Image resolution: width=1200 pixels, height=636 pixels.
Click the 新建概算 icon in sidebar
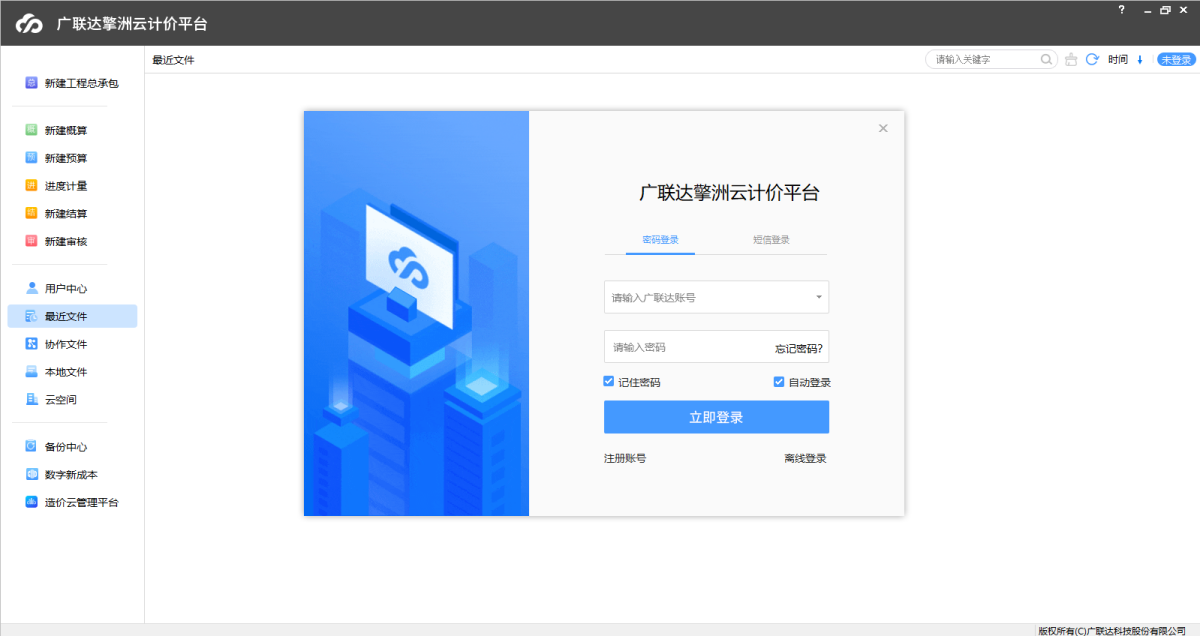pos(32,130)
